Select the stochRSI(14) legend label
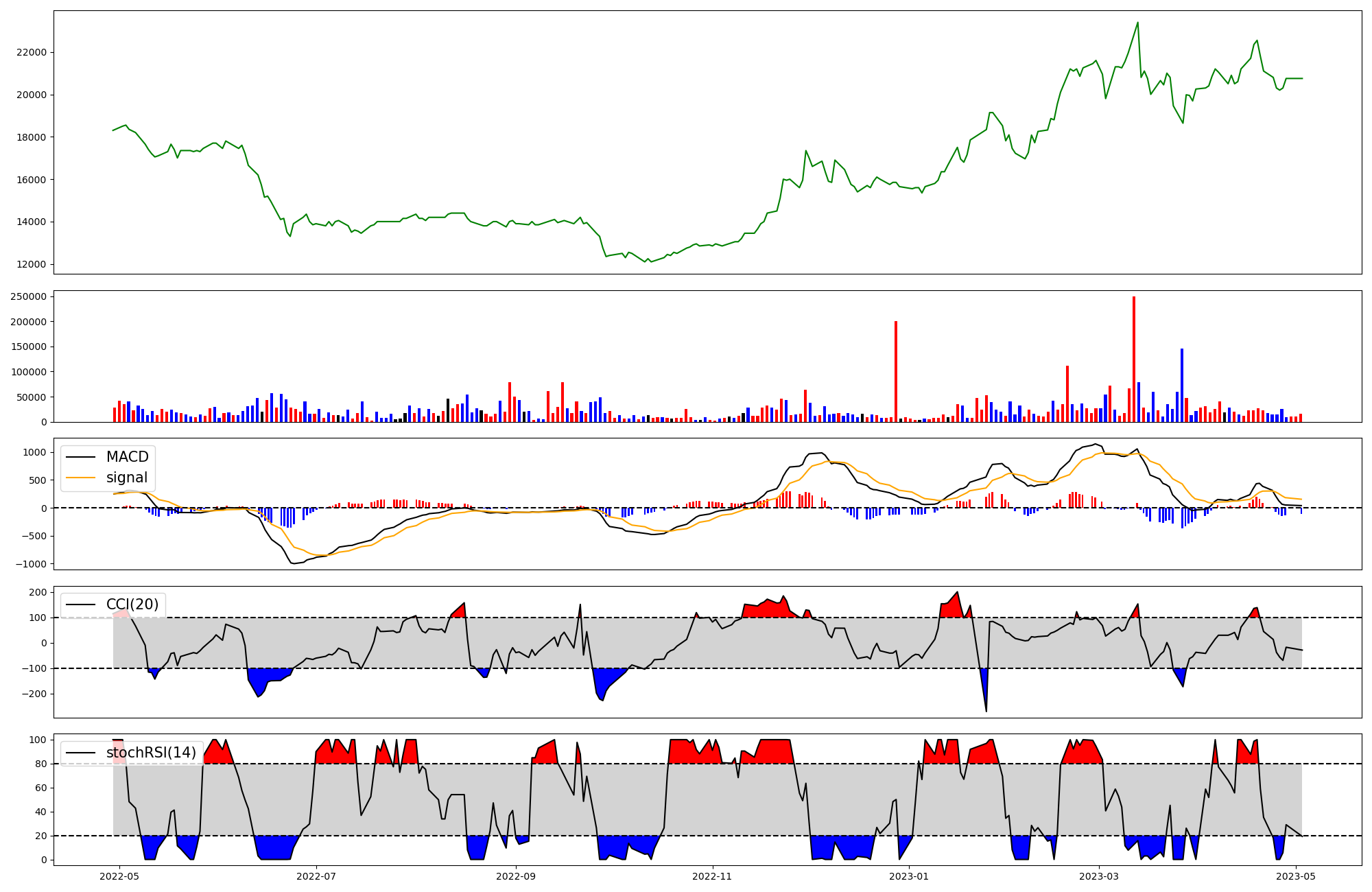 pyautogui.click(x=151, y=753)
